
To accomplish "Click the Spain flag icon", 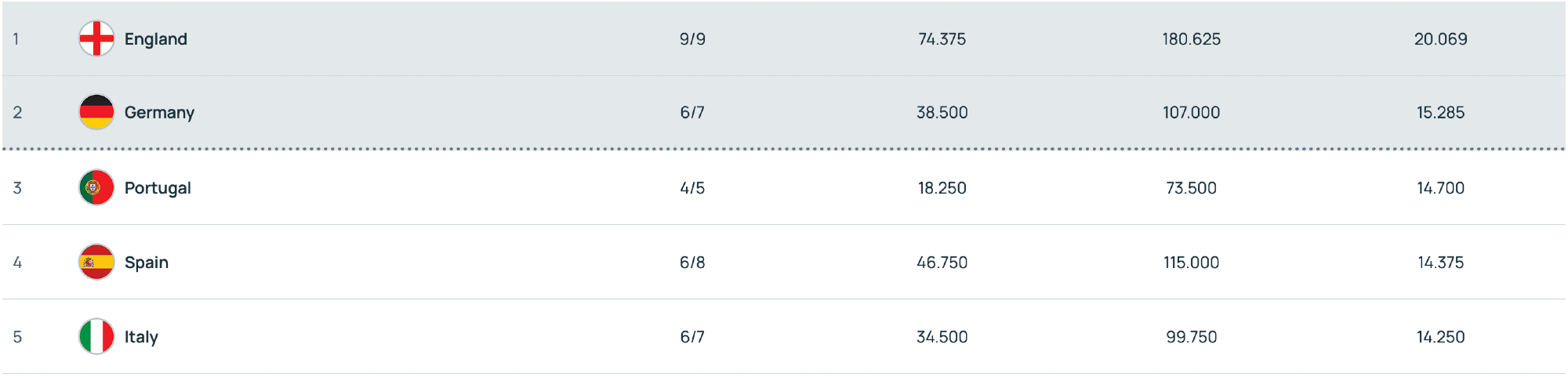I will click(96, 262).
